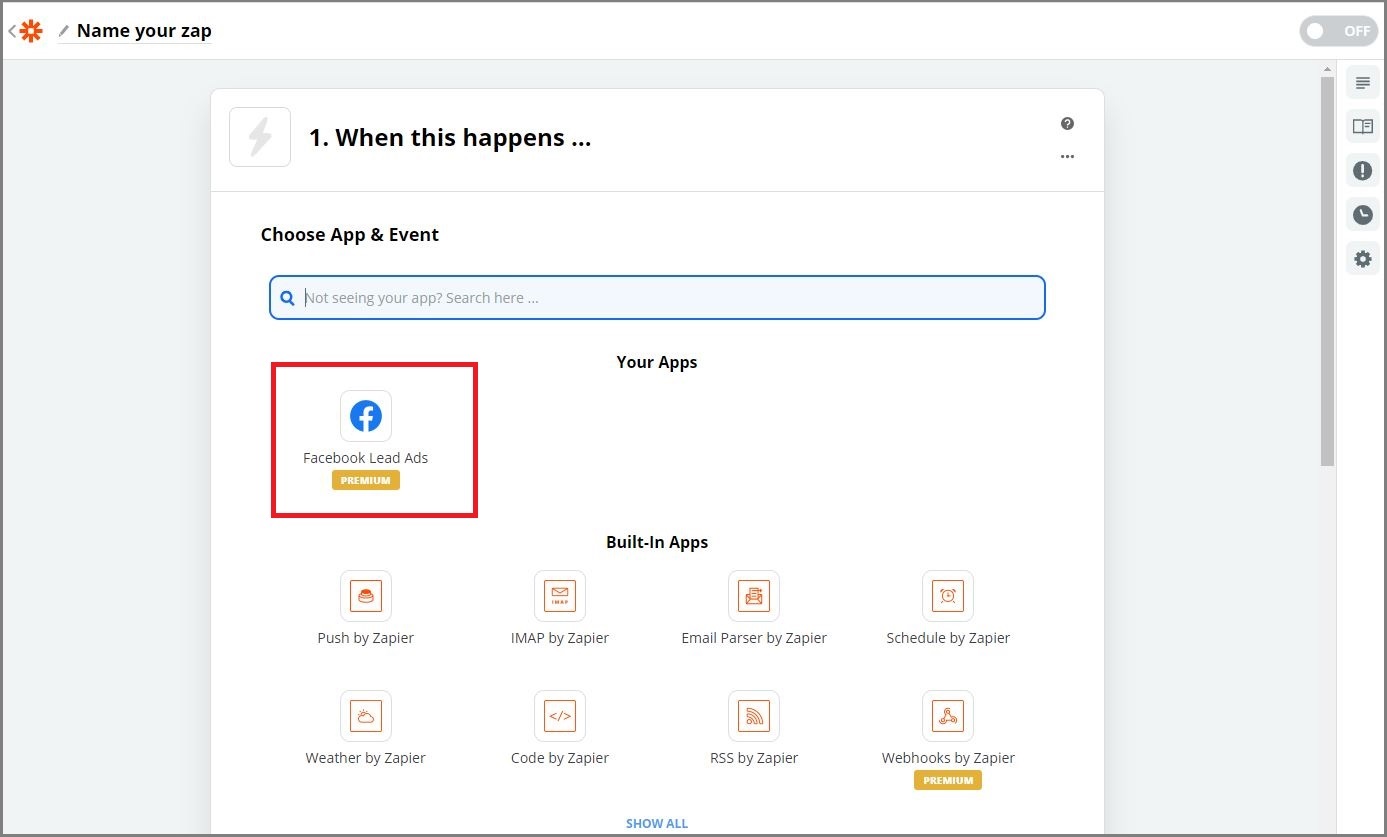Toggle the zap ON/OFF switch

coord(1338,31)
